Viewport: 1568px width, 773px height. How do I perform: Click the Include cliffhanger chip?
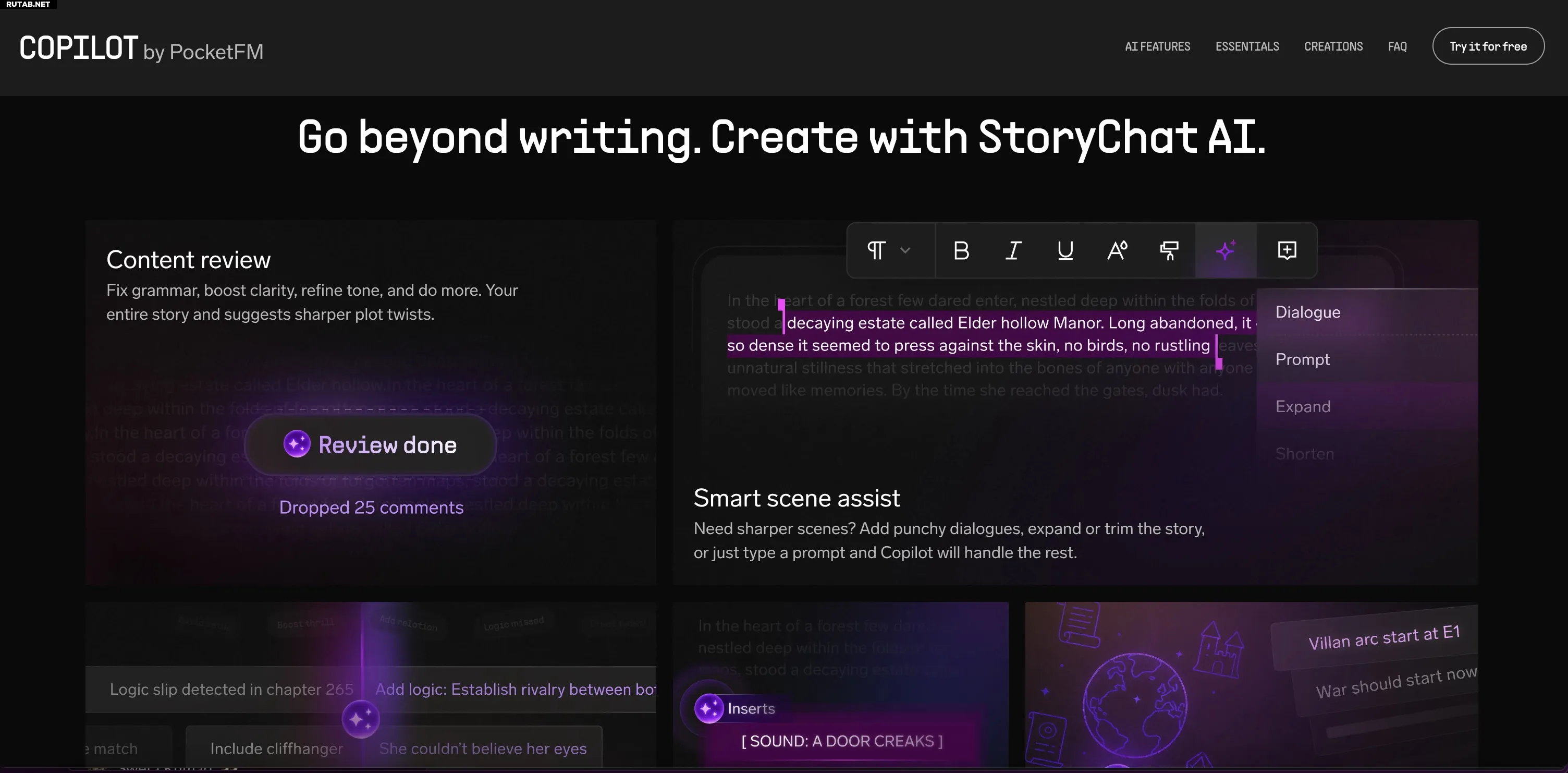[276, 748]
